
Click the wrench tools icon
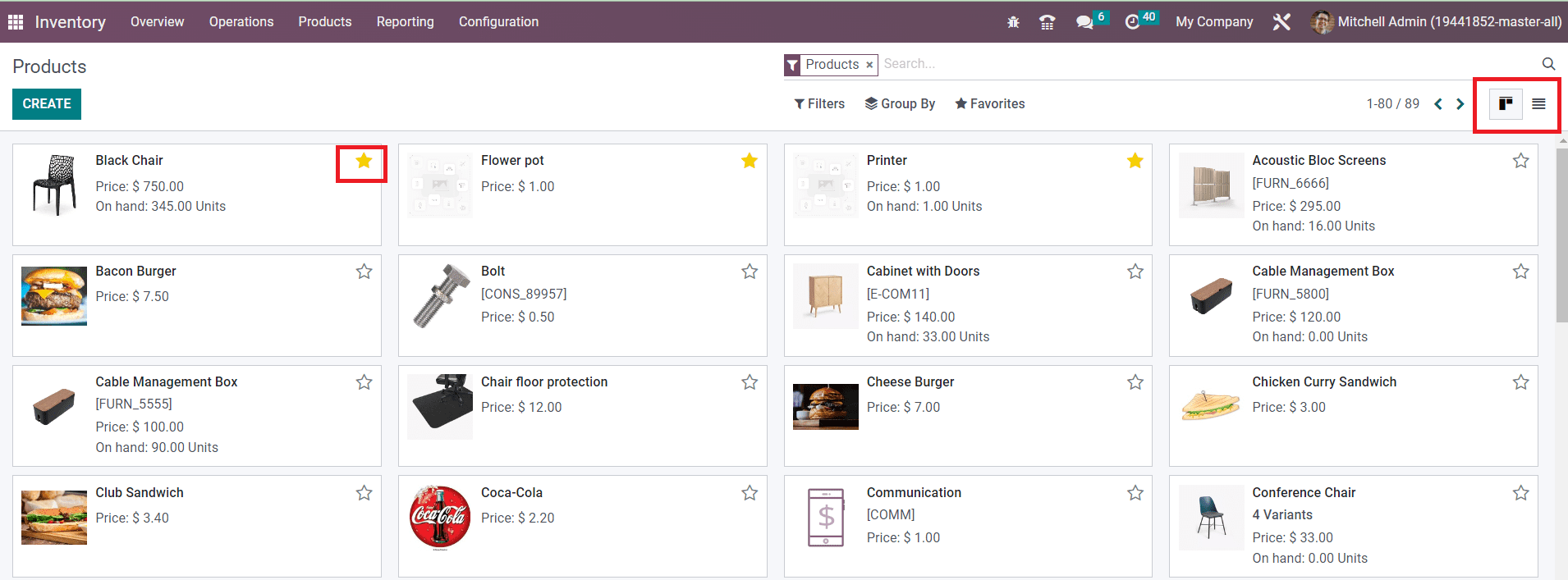pos(1281,22)
